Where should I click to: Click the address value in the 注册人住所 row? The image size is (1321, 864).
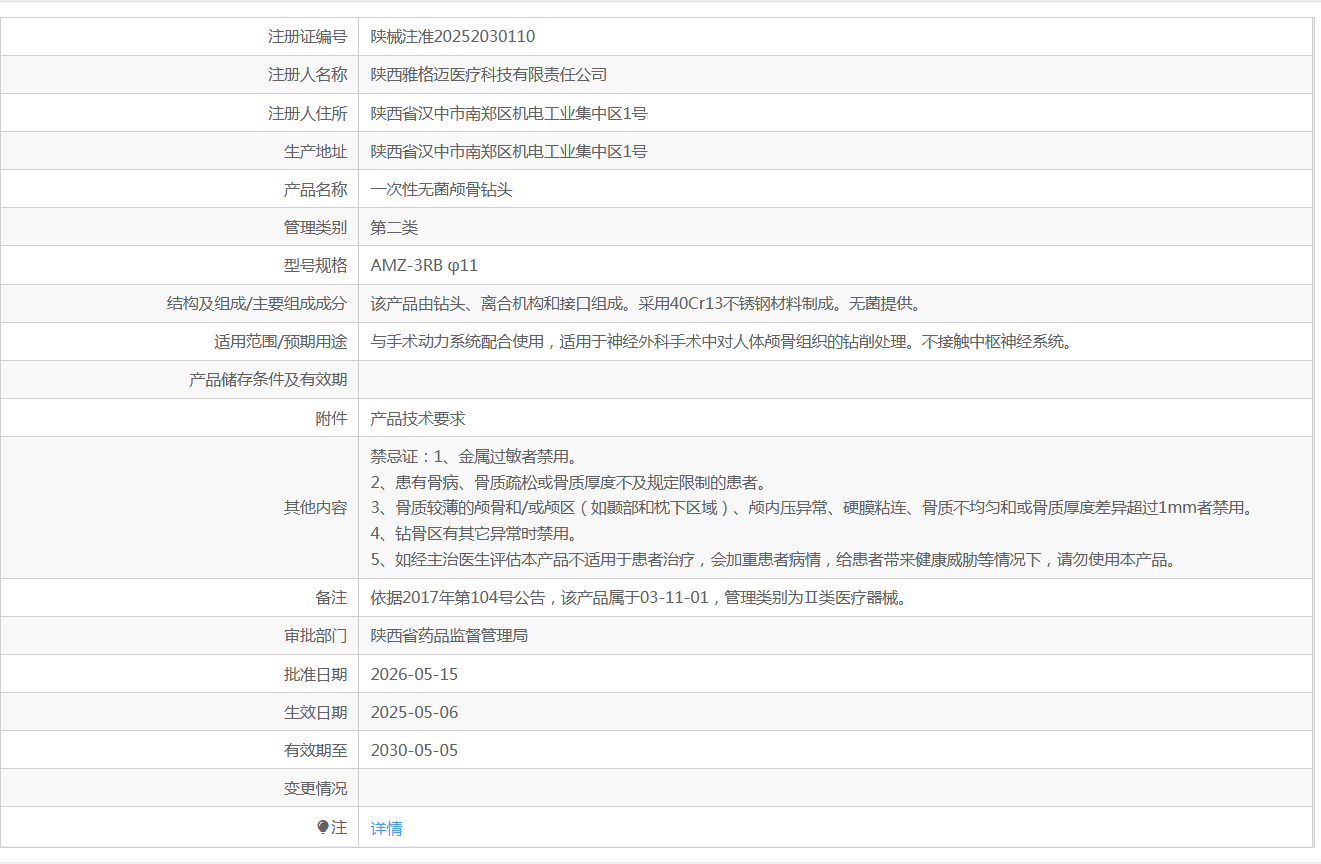click(509, 113)
